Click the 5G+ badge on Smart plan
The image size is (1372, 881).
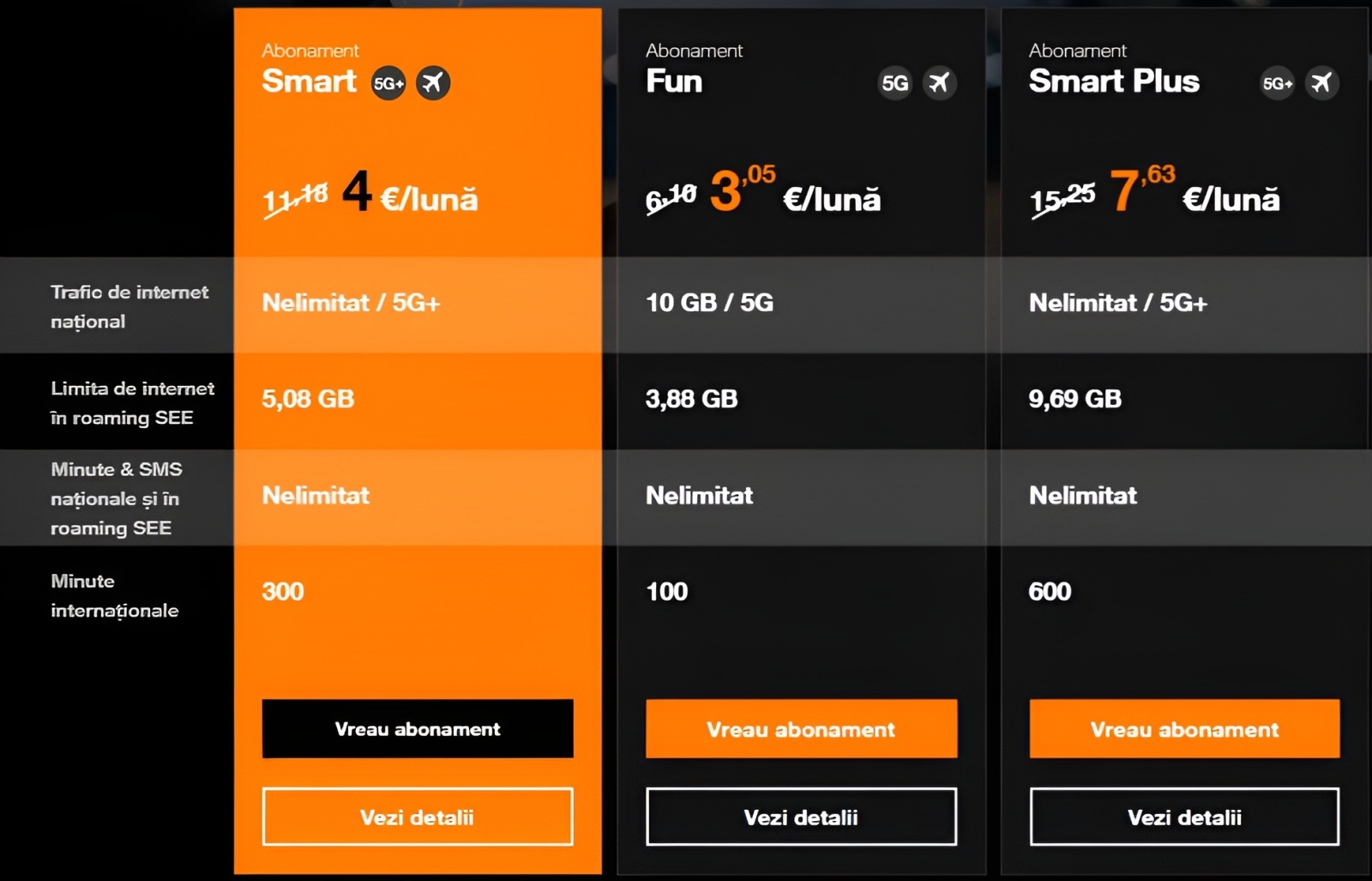click(388, 83)
